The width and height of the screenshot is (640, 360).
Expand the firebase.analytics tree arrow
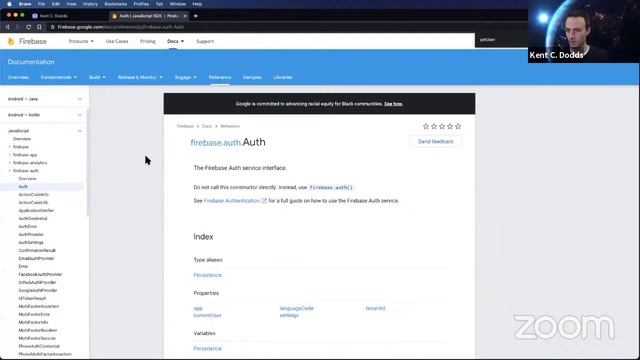click(x=10, y=163)
